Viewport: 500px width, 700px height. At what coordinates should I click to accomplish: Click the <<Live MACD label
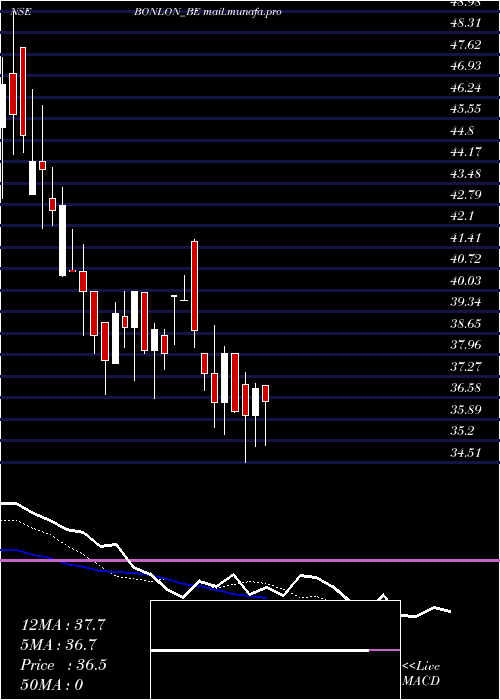(421, 674)
